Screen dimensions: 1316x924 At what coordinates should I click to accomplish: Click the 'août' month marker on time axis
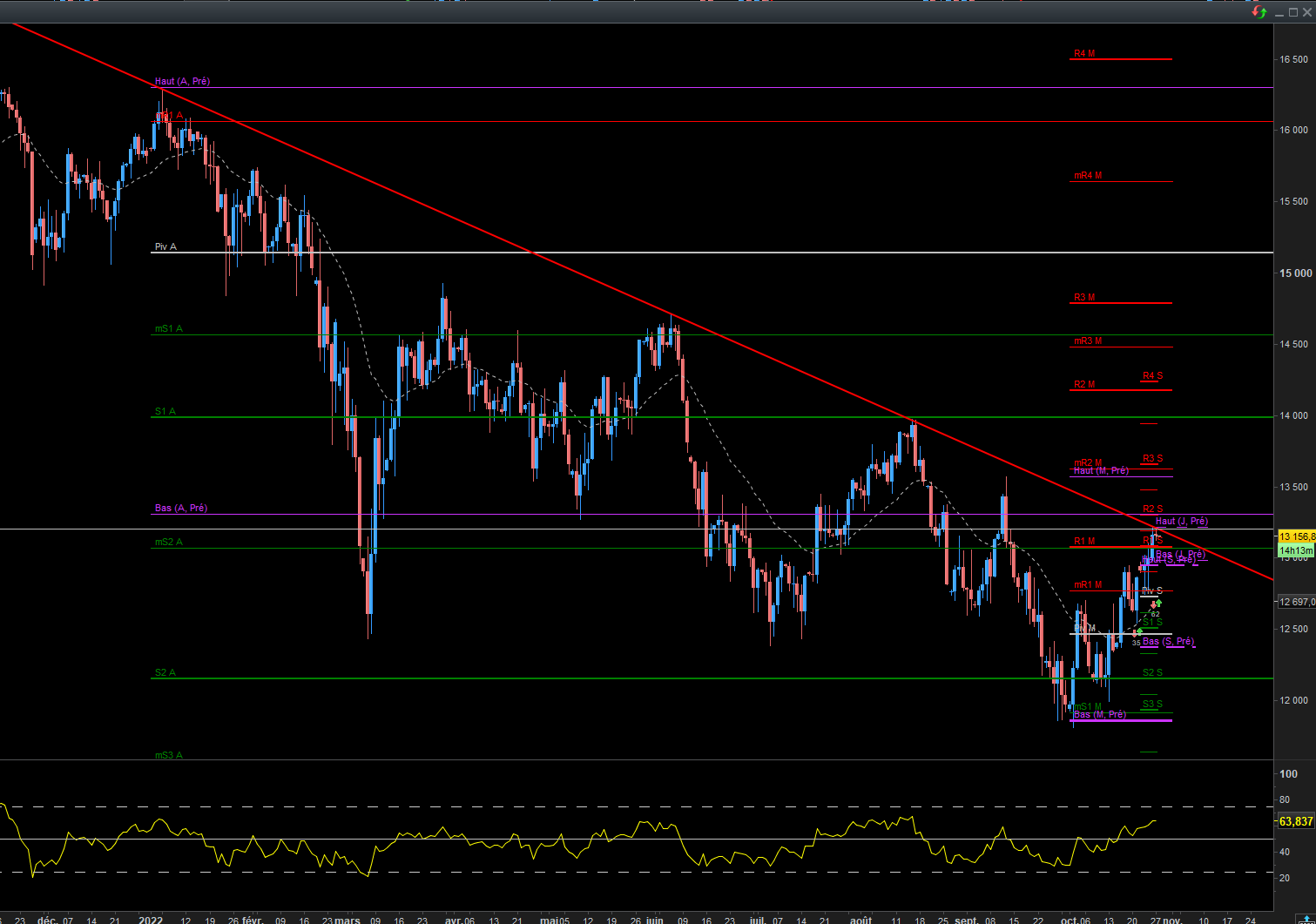tap(860, 920)
